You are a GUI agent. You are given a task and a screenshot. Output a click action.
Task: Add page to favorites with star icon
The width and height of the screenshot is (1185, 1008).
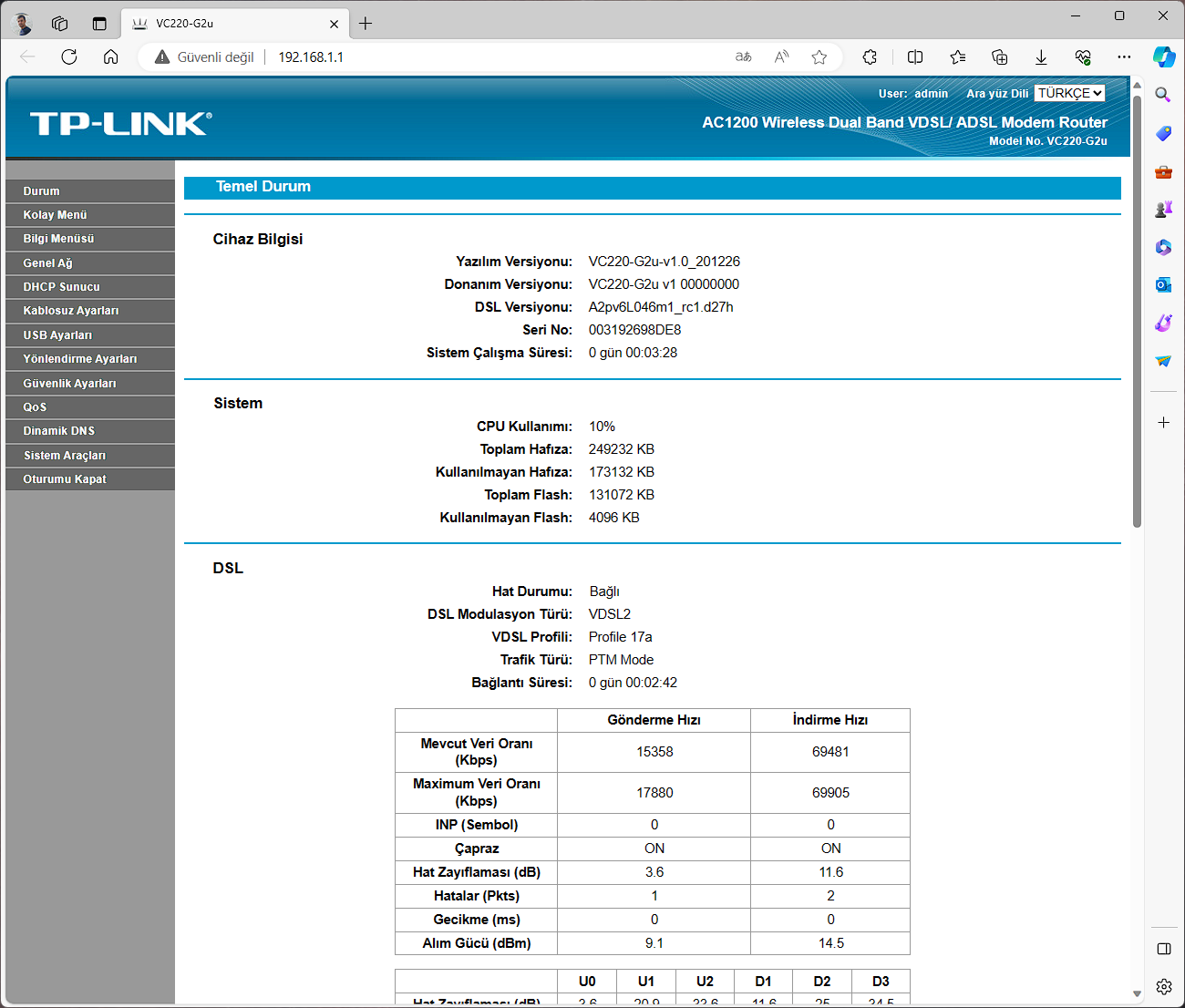tap(819, 57)
